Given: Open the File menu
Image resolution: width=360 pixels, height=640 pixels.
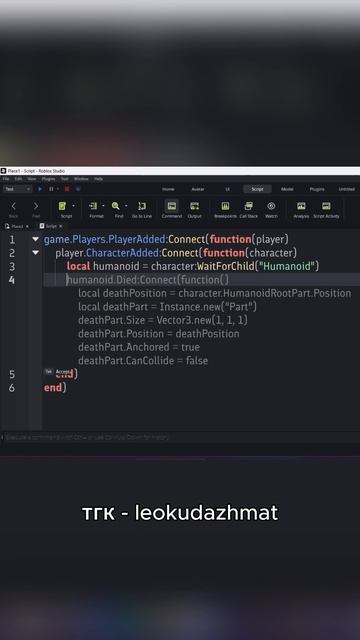Looking at the screenshot, I should pos(6,179).
